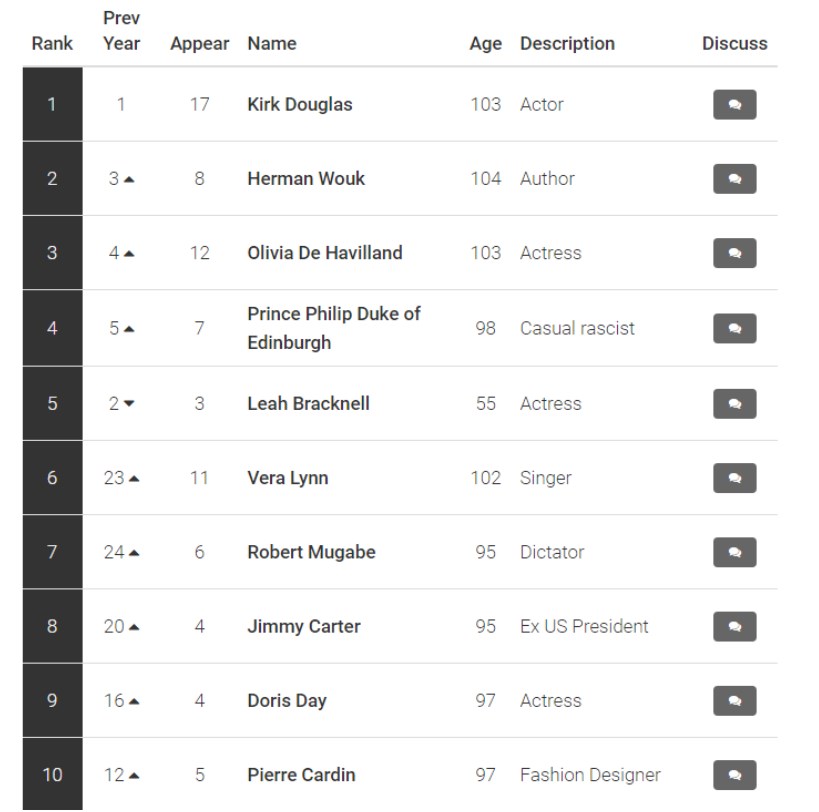
Task: Select the name Vera Lynn
Action: tap(288, 478)
